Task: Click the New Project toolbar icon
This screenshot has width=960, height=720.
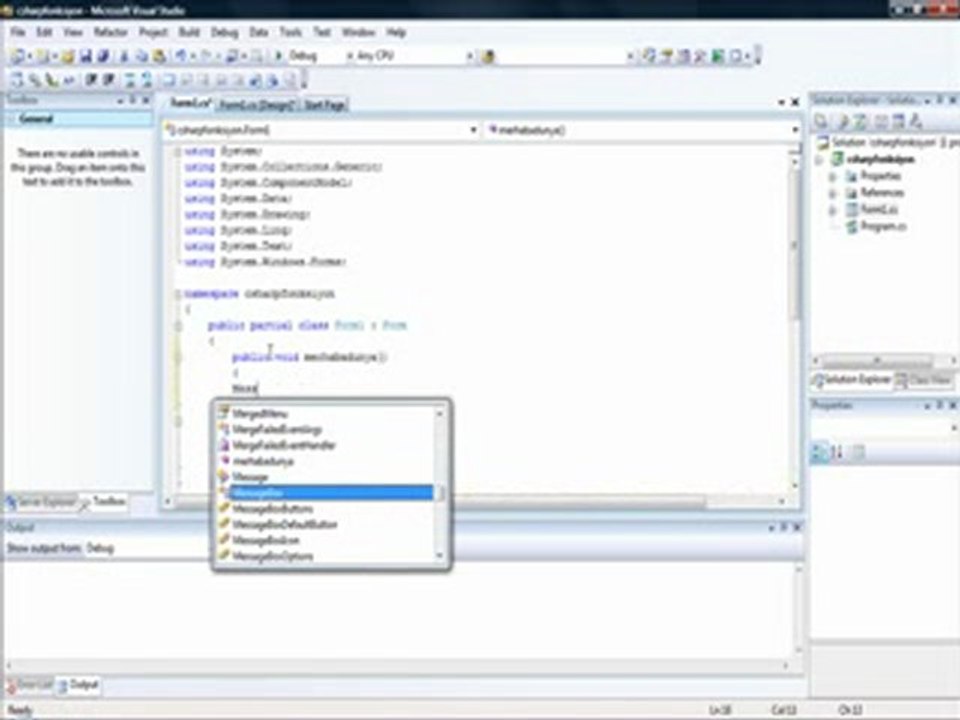Action: tap(18, 56)
